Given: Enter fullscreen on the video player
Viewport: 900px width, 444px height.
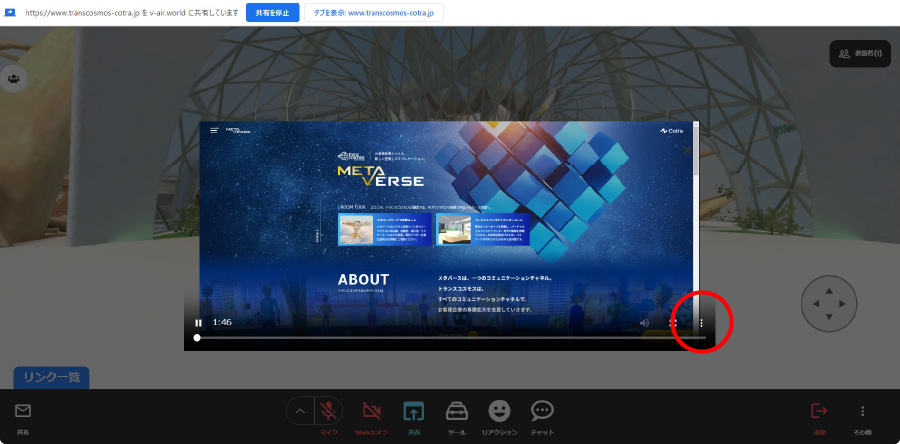Looking at the screenshot, I should (673, 323).
